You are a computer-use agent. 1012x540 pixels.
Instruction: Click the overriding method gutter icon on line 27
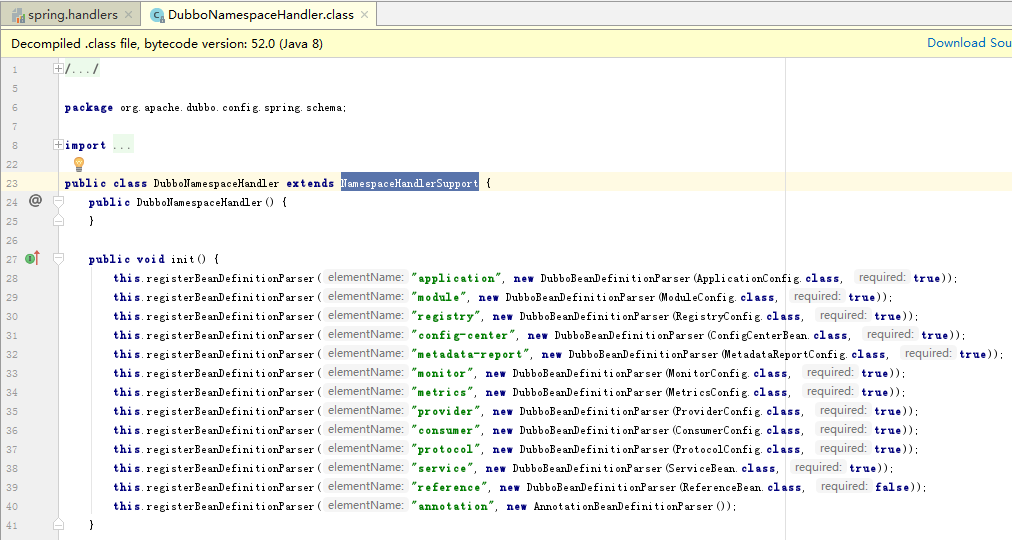[x=32, y=258]
